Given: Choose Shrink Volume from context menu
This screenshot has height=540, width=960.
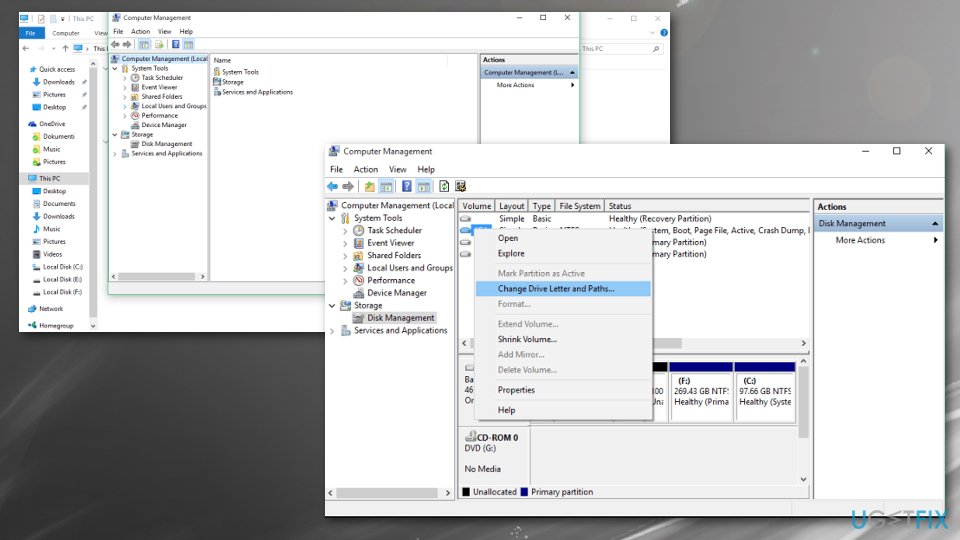Looking at the screenshot, I should click(x=563, y=339).
